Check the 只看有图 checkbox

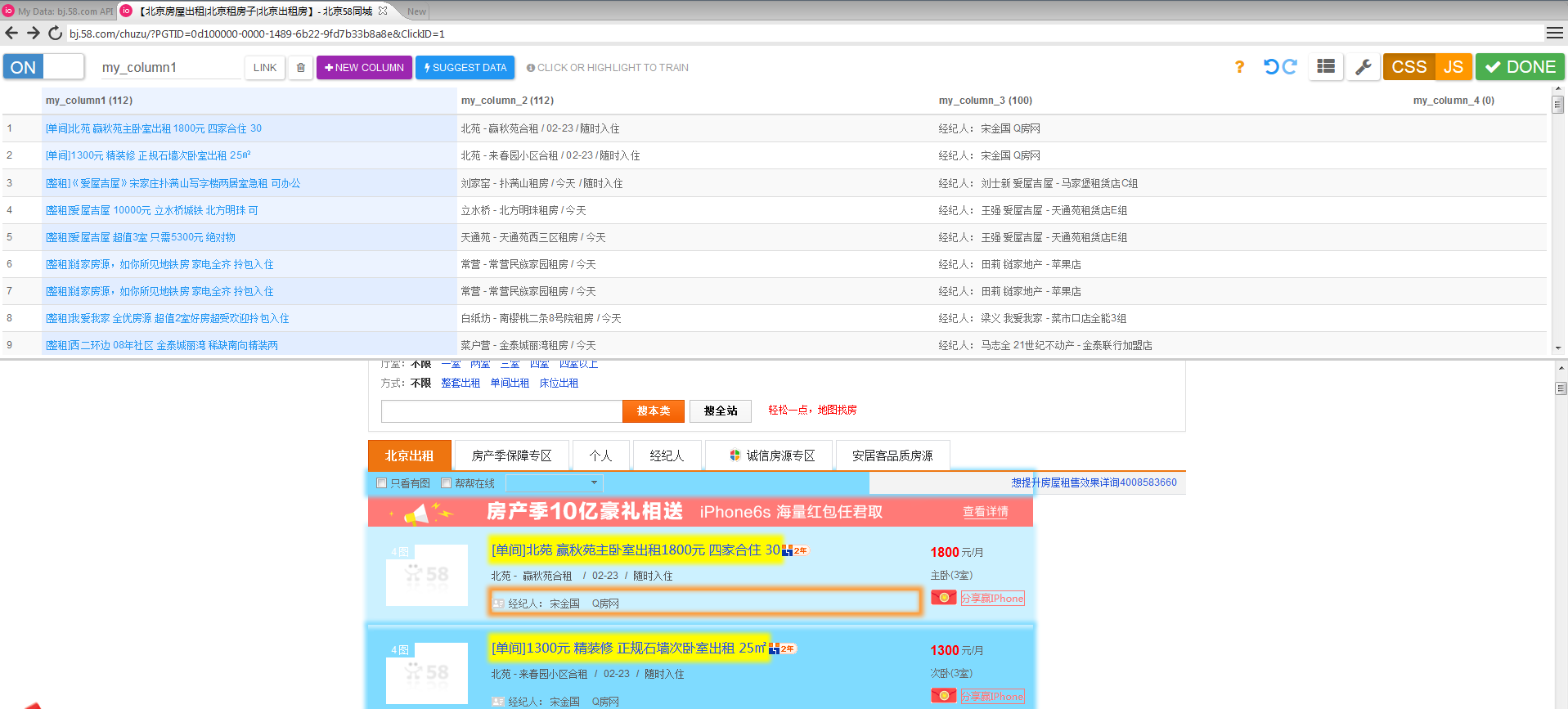click(x=381, y=483)
